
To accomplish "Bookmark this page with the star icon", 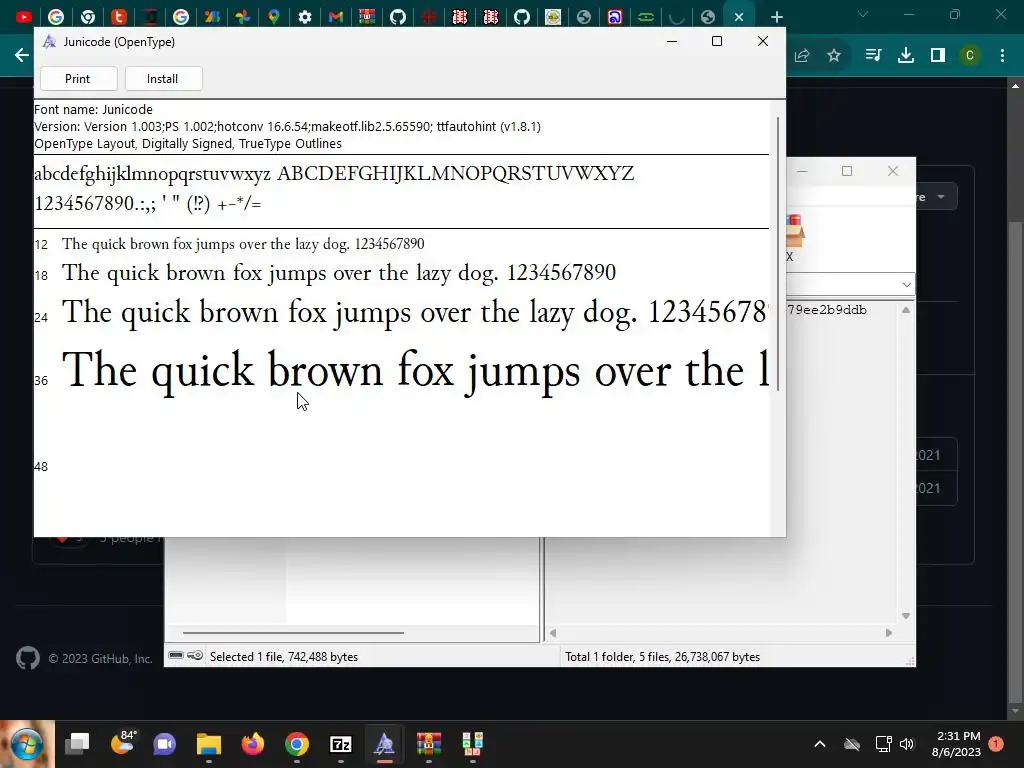I will tap(834, 56).
